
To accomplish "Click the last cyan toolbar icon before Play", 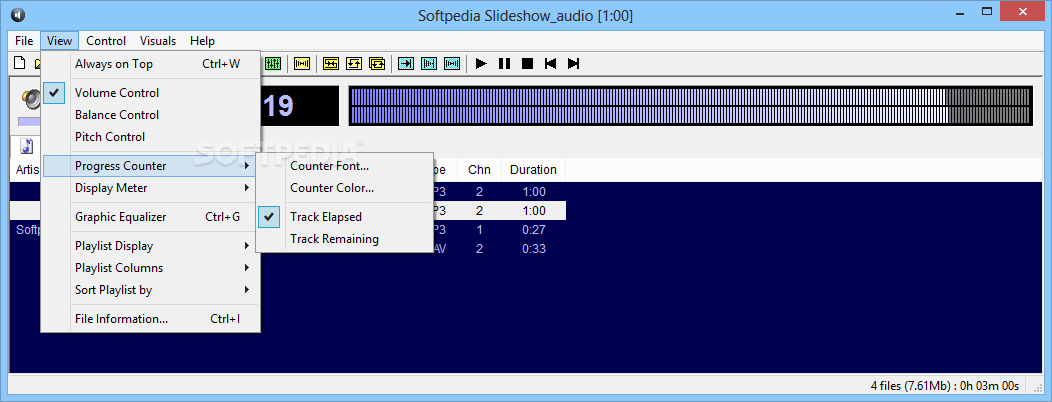I will 452,64.
